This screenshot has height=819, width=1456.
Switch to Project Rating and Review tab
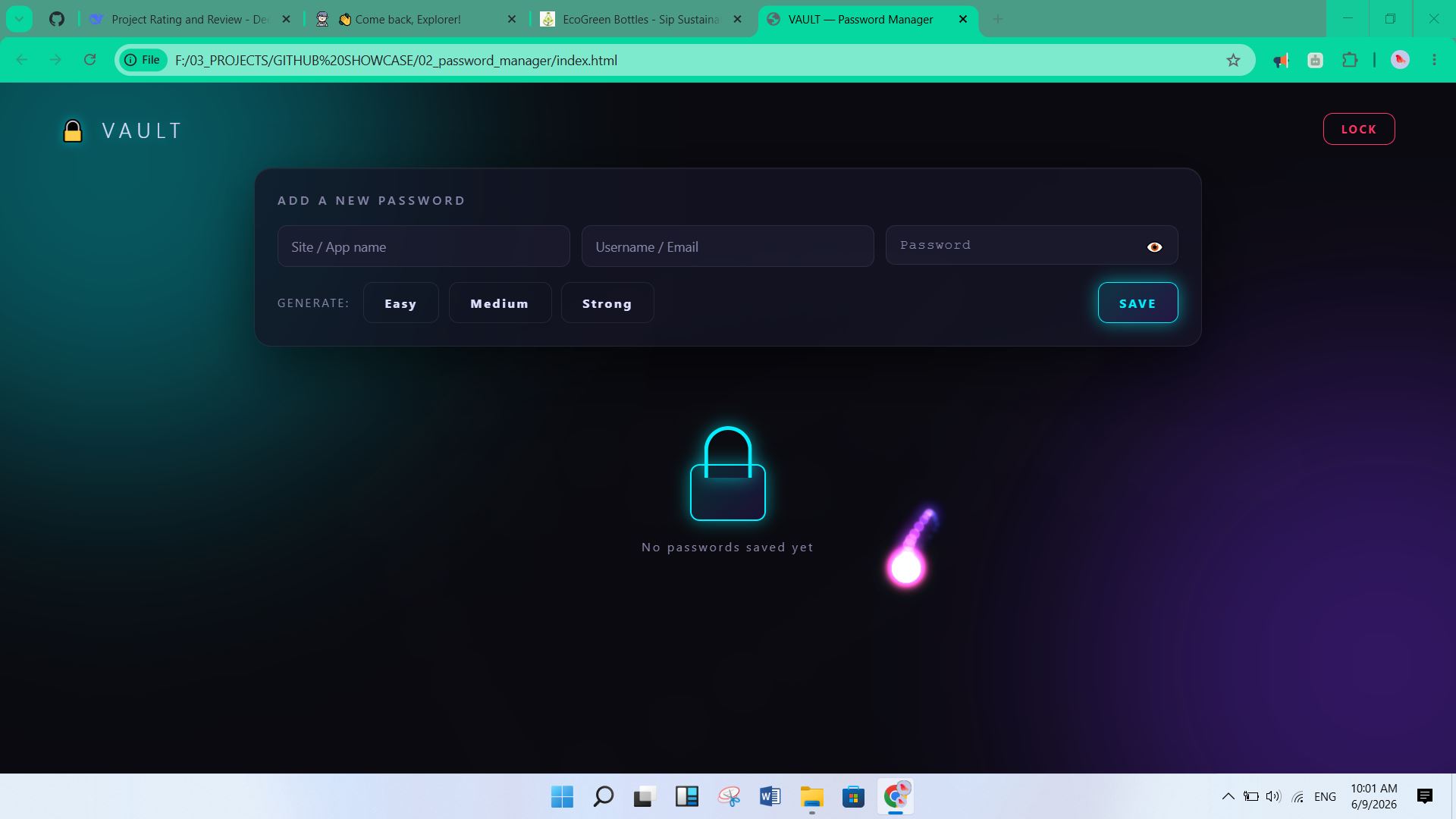pos(190,19)
